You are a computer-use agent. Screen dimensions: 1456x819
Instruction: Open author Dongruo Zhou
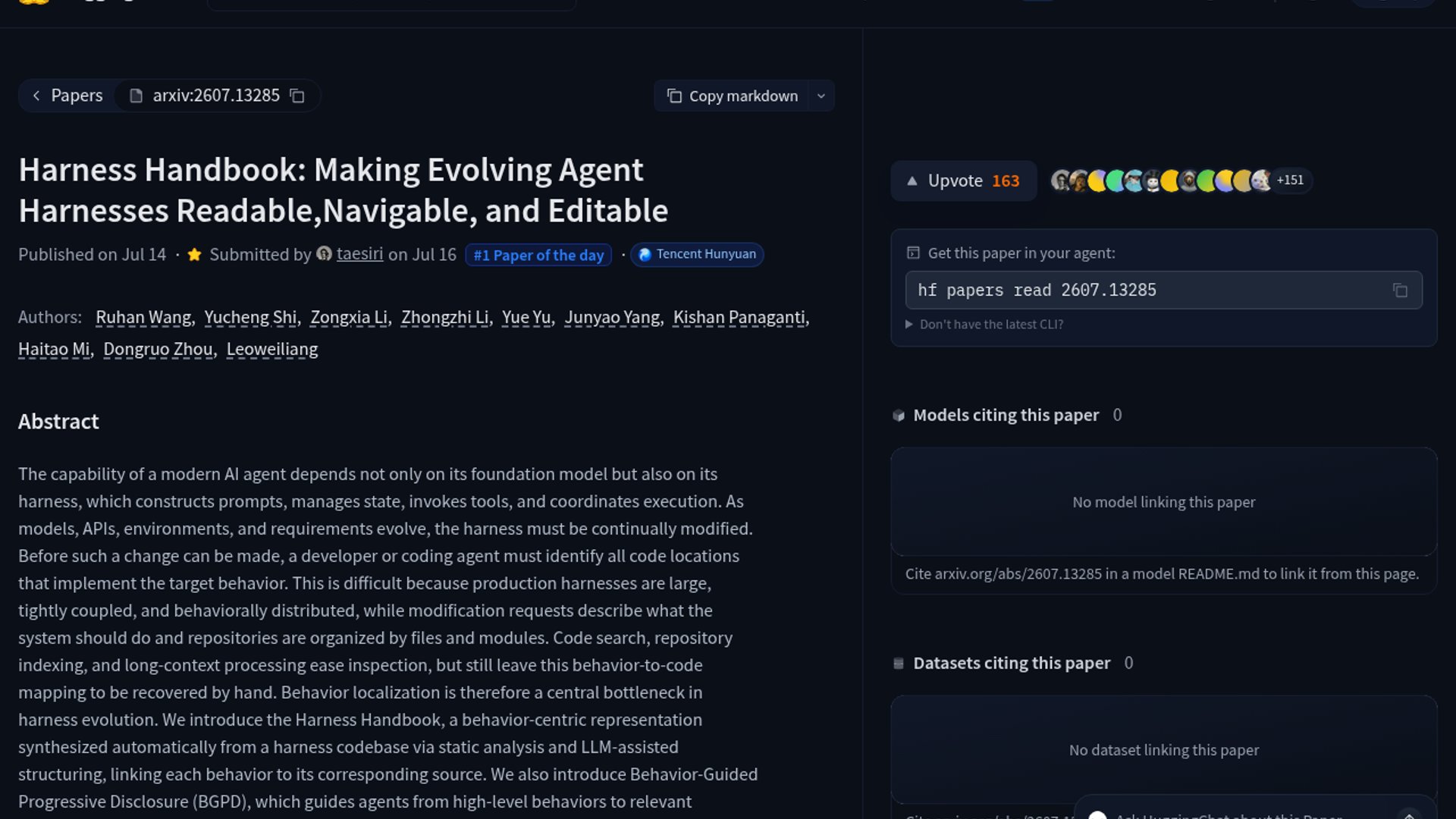[x=158, y=349]
